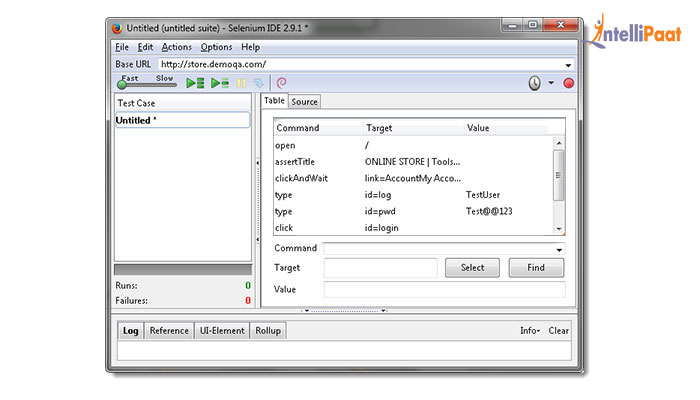The image size is (700, 400).
Task: Select the click id=login row
Action: pyautogui.click(x=413, y=228)
